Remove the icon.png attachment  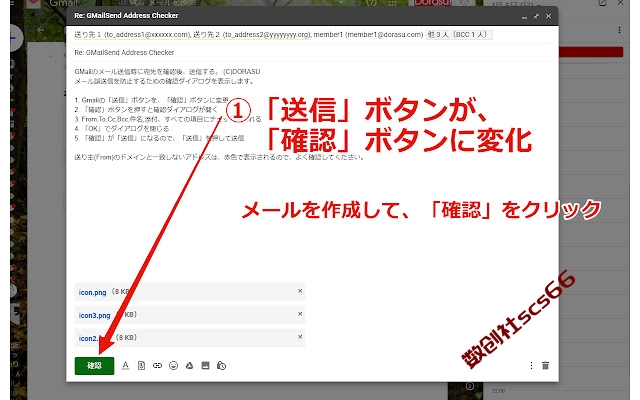[300, 291]
